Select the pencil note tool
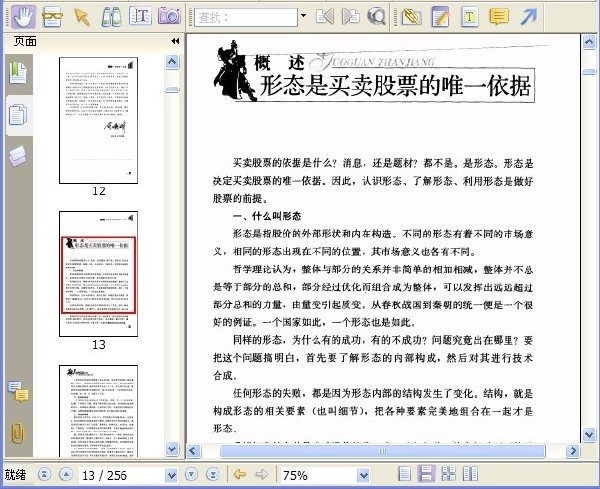The image size is (600, 489). pyautogui.click(x=440, y=17)
